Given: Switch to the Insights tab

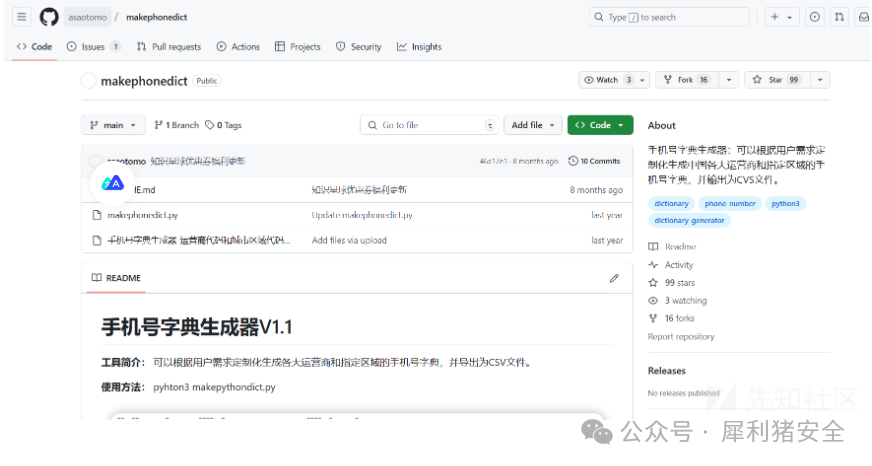Looking at the screenshot, I should (419, 47).
